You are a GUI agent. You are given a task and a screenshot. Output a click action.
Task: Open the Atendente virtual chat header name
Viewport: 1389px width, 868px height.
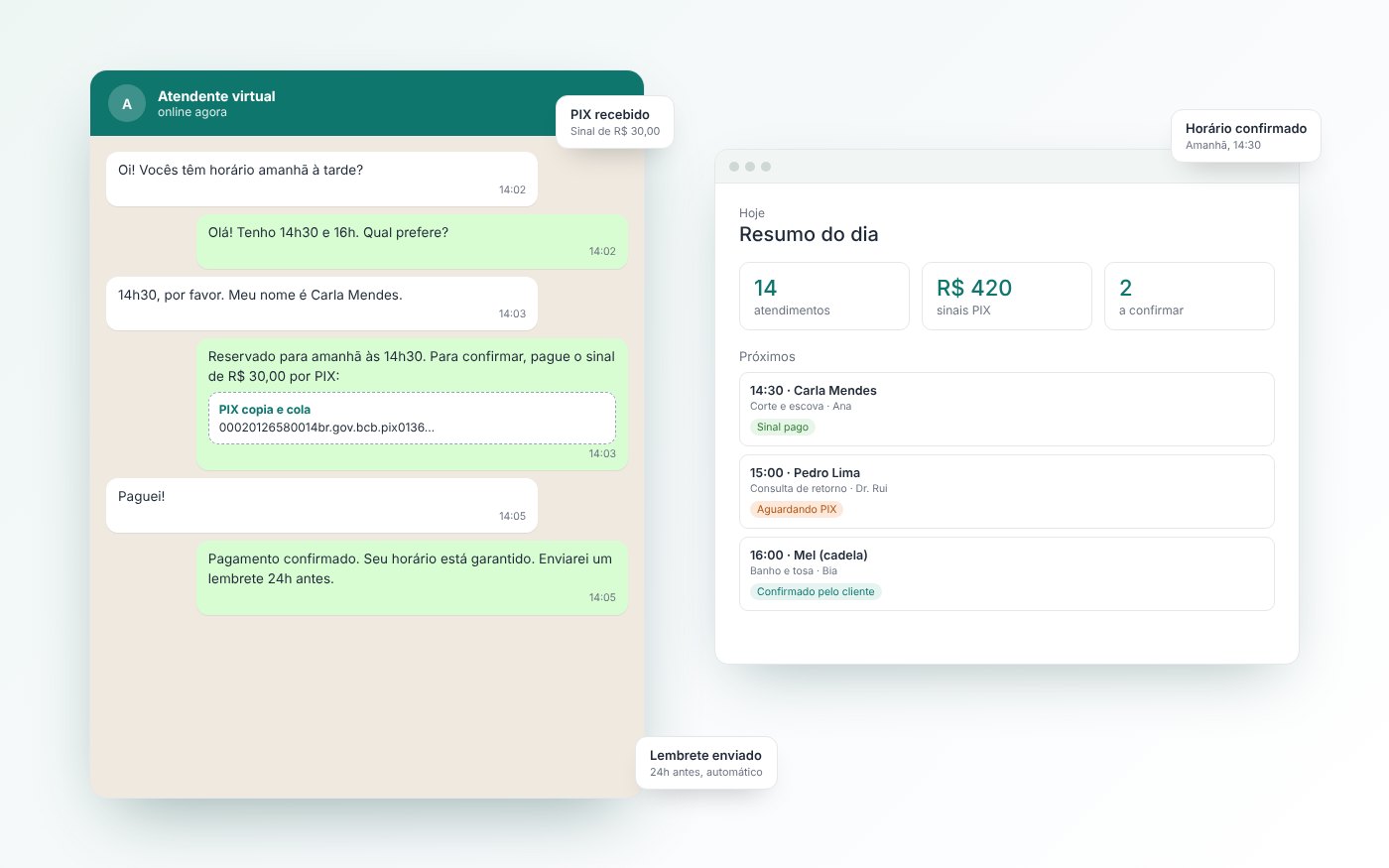(216, 96)
